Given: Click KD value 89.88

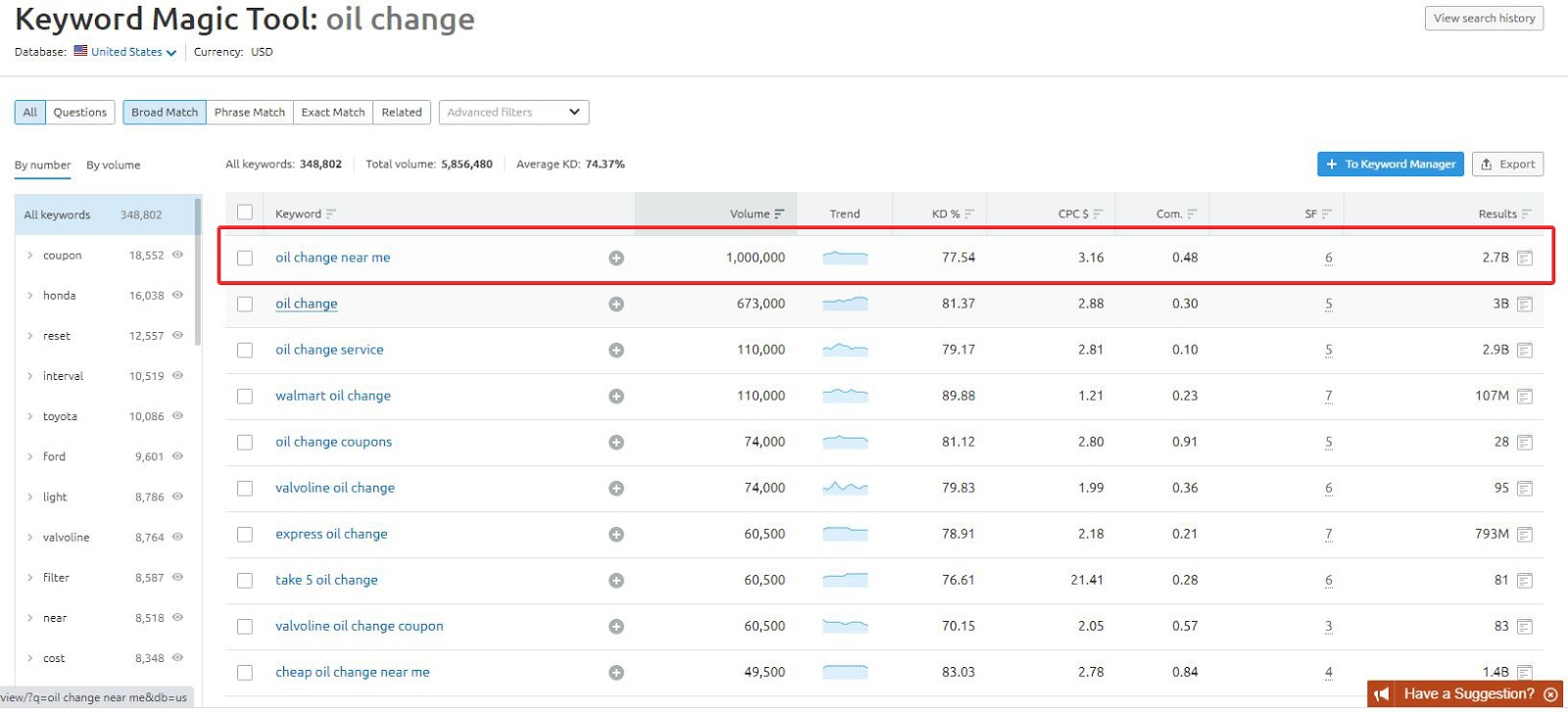Looking at the screenshot, I should (958, 396).
